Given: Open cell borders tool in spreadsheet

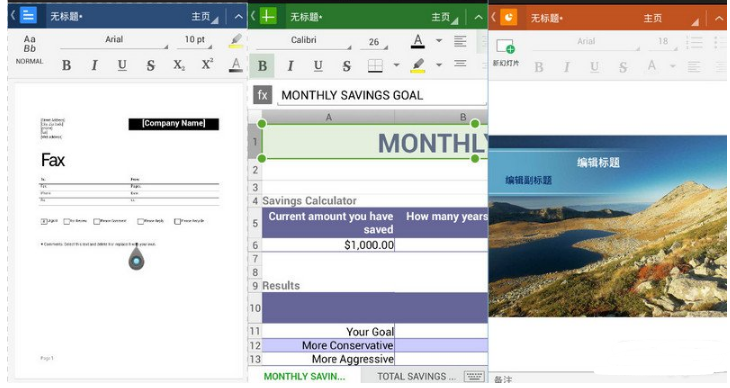Looking at the screenshot, I should [375, 66].
